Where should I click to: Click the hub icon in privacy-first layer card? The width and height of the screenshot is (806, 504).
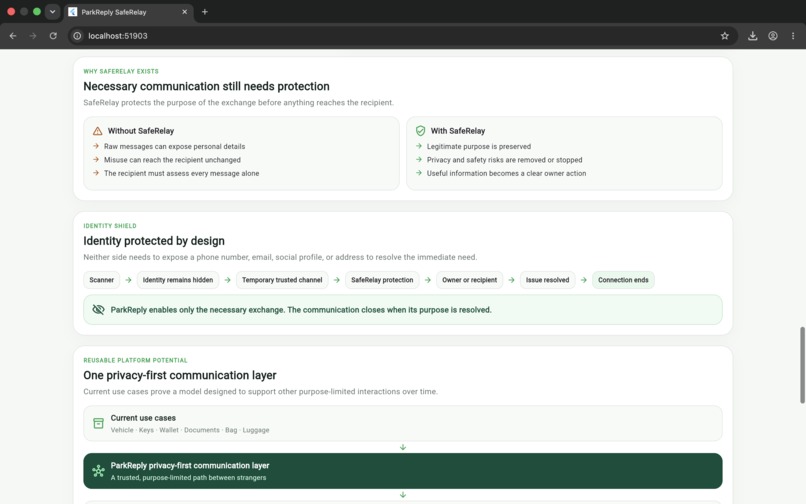[x=98, y=471]
